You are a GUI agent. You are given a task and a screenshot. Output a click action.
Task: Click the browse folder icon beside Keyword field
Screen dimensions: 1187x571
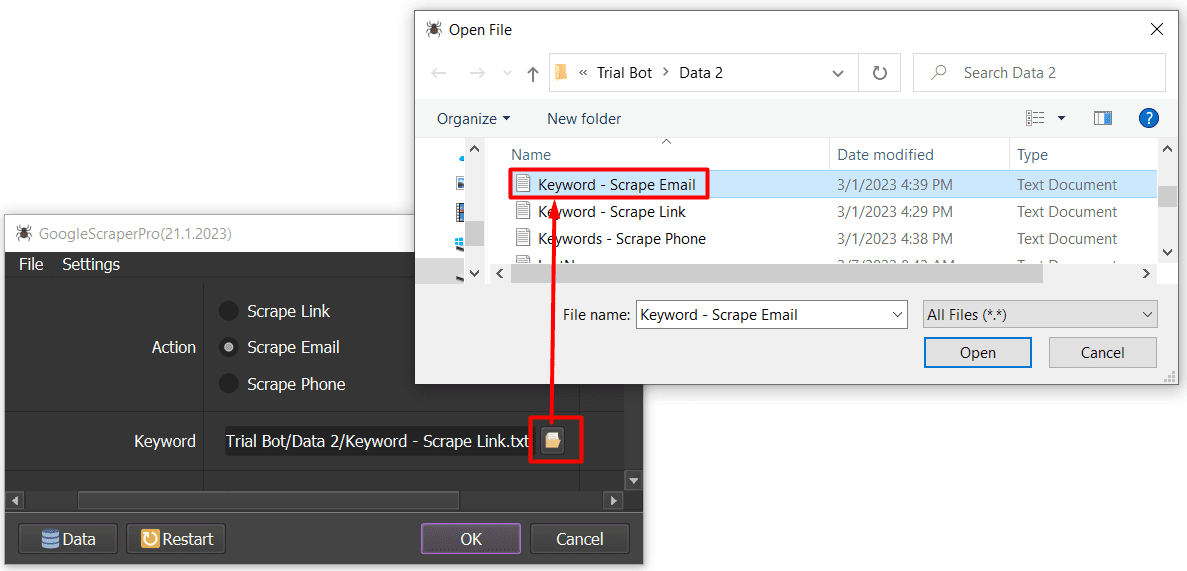coord(553,440)
